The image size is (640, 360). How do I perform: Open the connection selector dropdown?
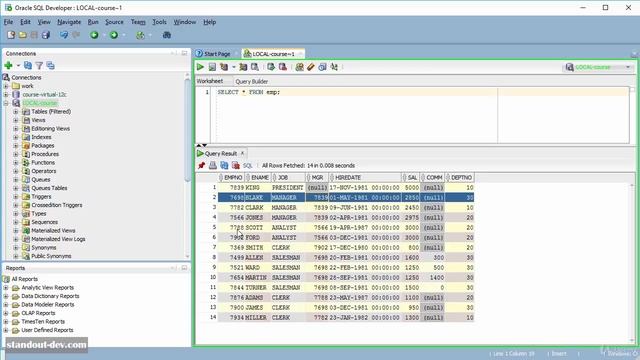(x=628, y=67)
